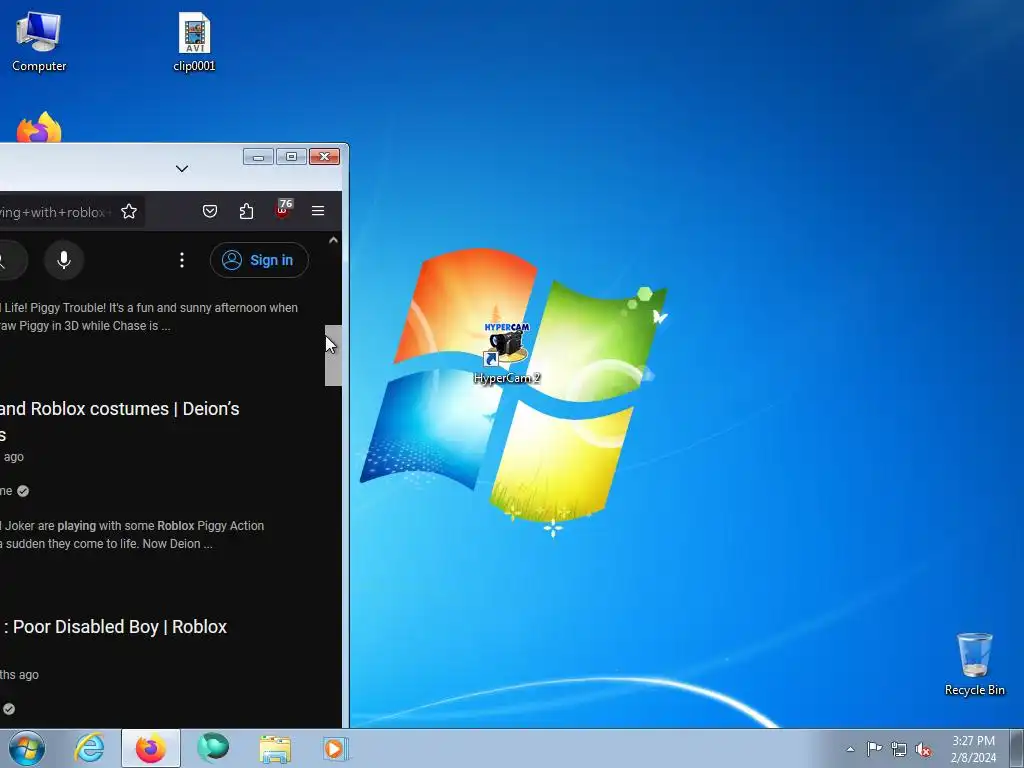Click the Save to Pocket icon
The width and height of the screenshot is (1024, 768).
tap(210, 211)
